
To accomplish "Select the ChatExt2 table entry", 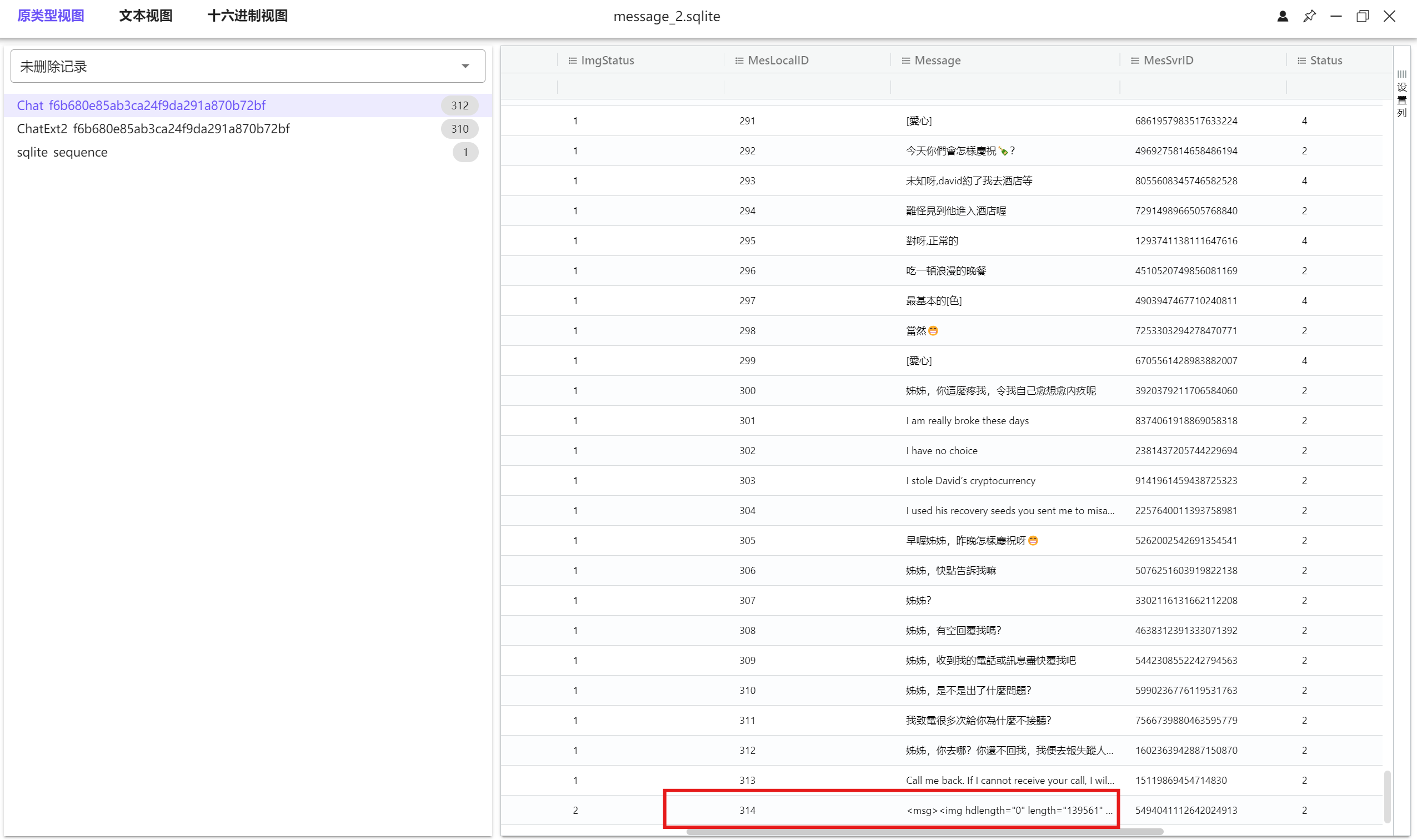I will pyautogui.click(x=153, y=129).
